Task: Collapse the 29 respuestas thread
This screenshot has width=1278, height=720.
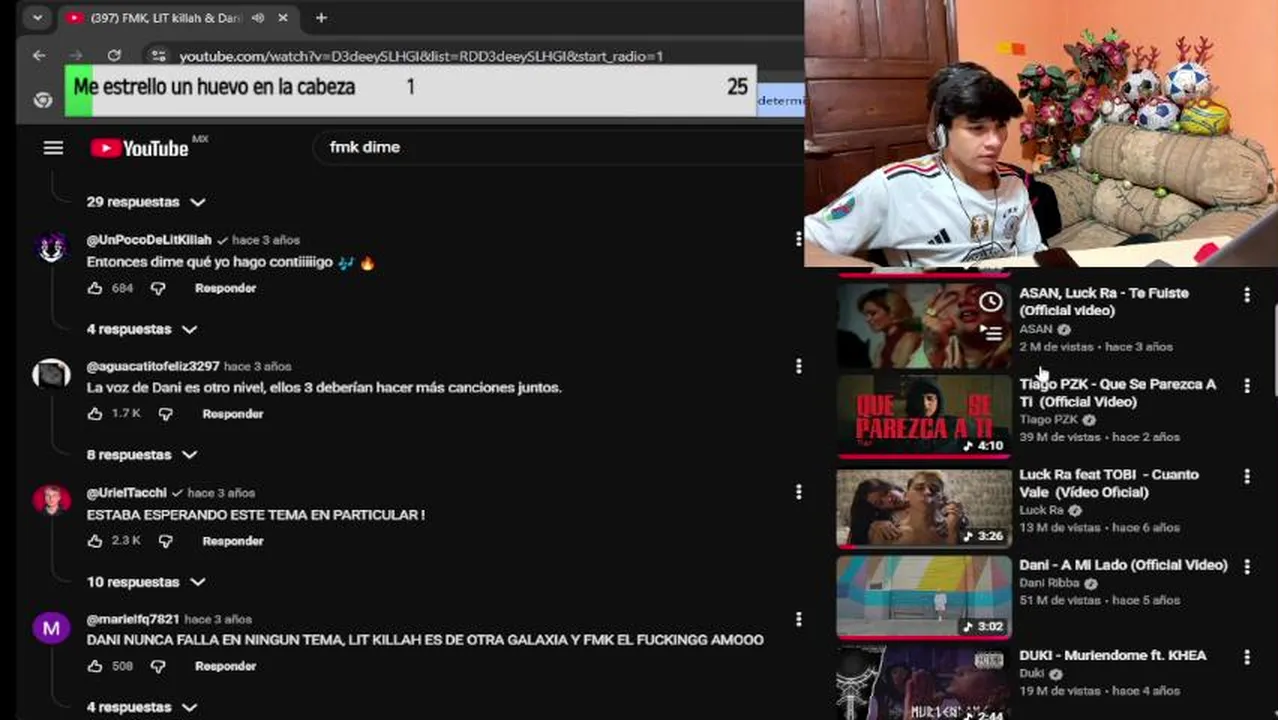Action: pos(146,202)
